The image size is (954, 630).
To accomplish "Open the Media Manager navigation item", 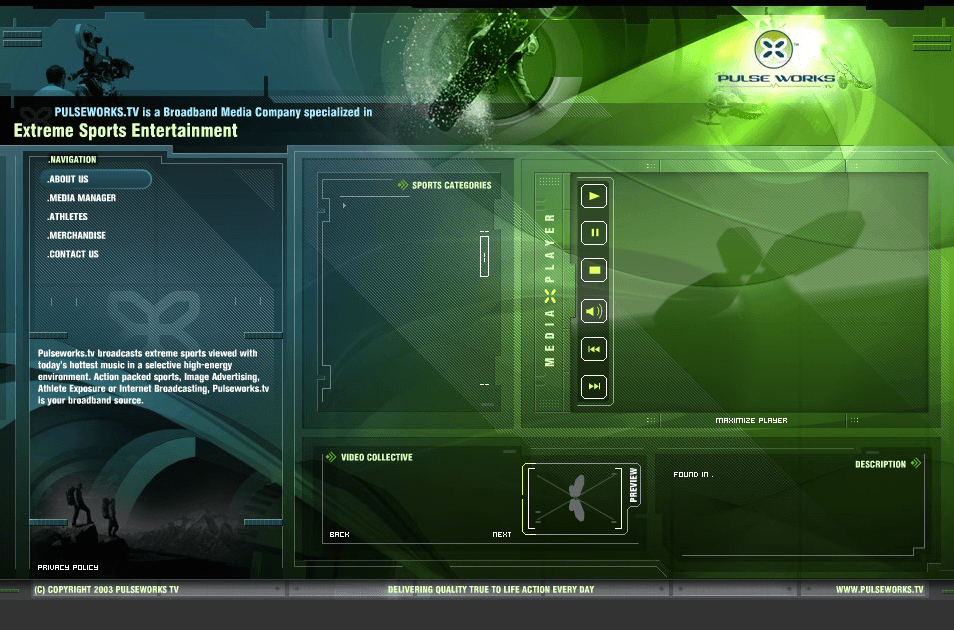I will click(x=82, y=198).
